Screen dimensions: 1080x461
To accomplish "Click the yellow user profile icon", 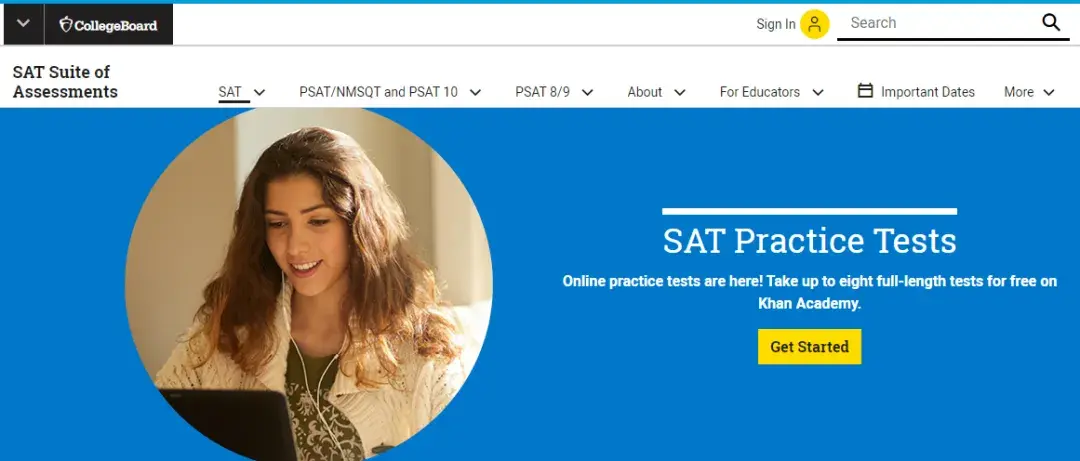I will tap(814, 24).
